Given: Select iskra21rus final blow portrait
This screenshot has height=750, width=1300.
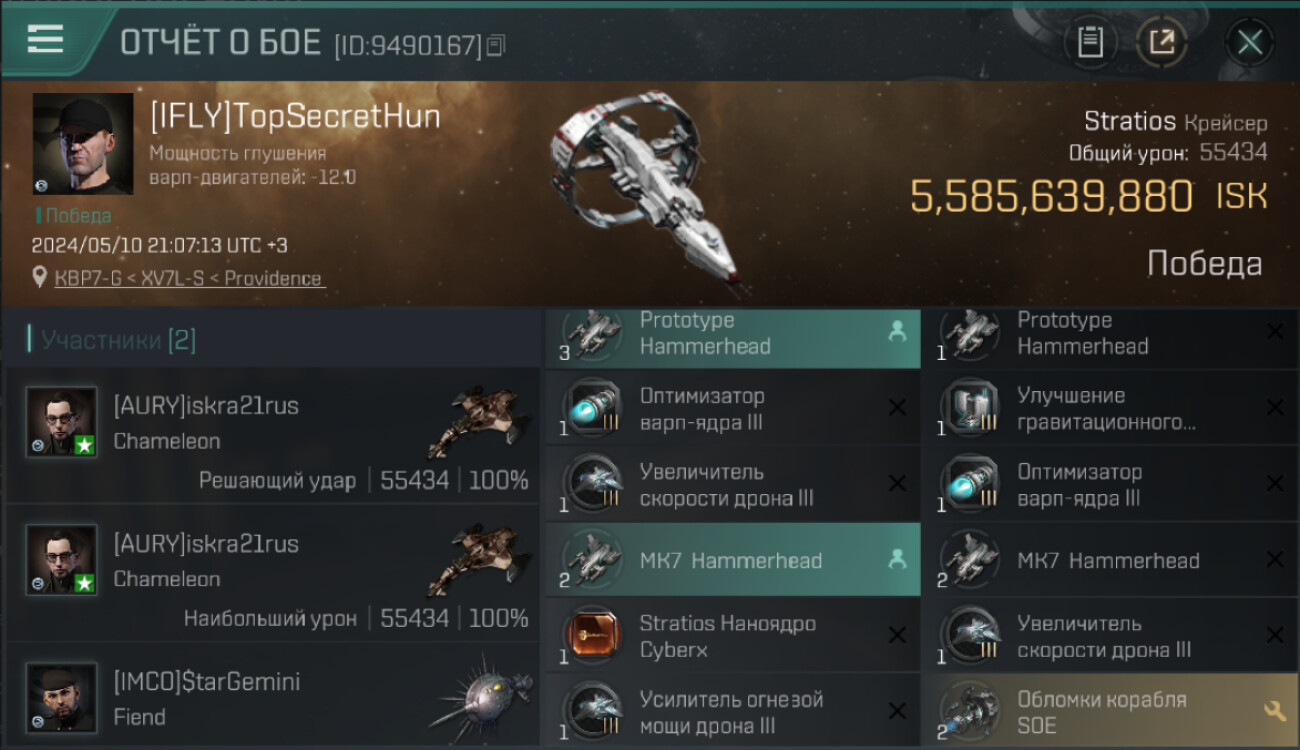Looking at the screenshot, I should click(61, 422).
